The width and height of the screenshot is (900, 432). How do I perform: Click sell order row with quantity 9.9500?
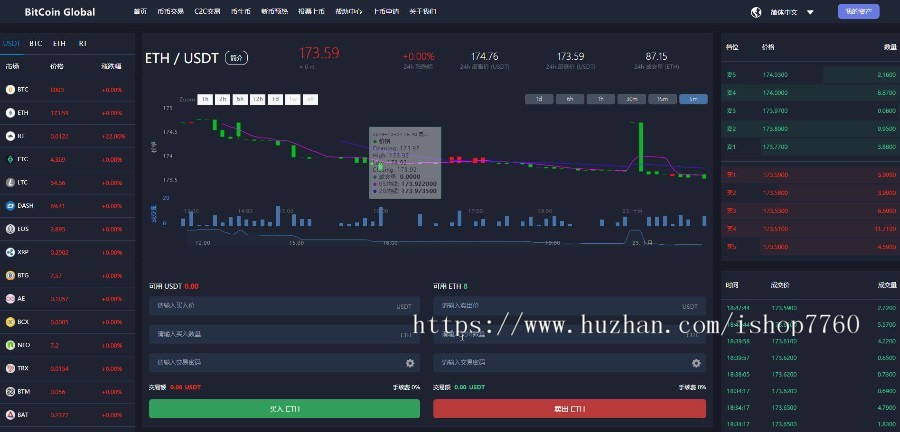tap(810, 129)
